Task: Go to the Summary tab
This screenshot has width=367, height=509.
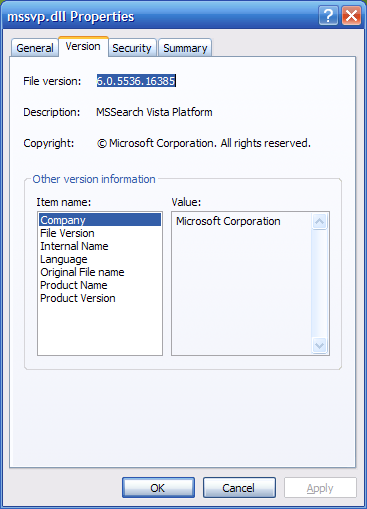Action: point(185,48)
